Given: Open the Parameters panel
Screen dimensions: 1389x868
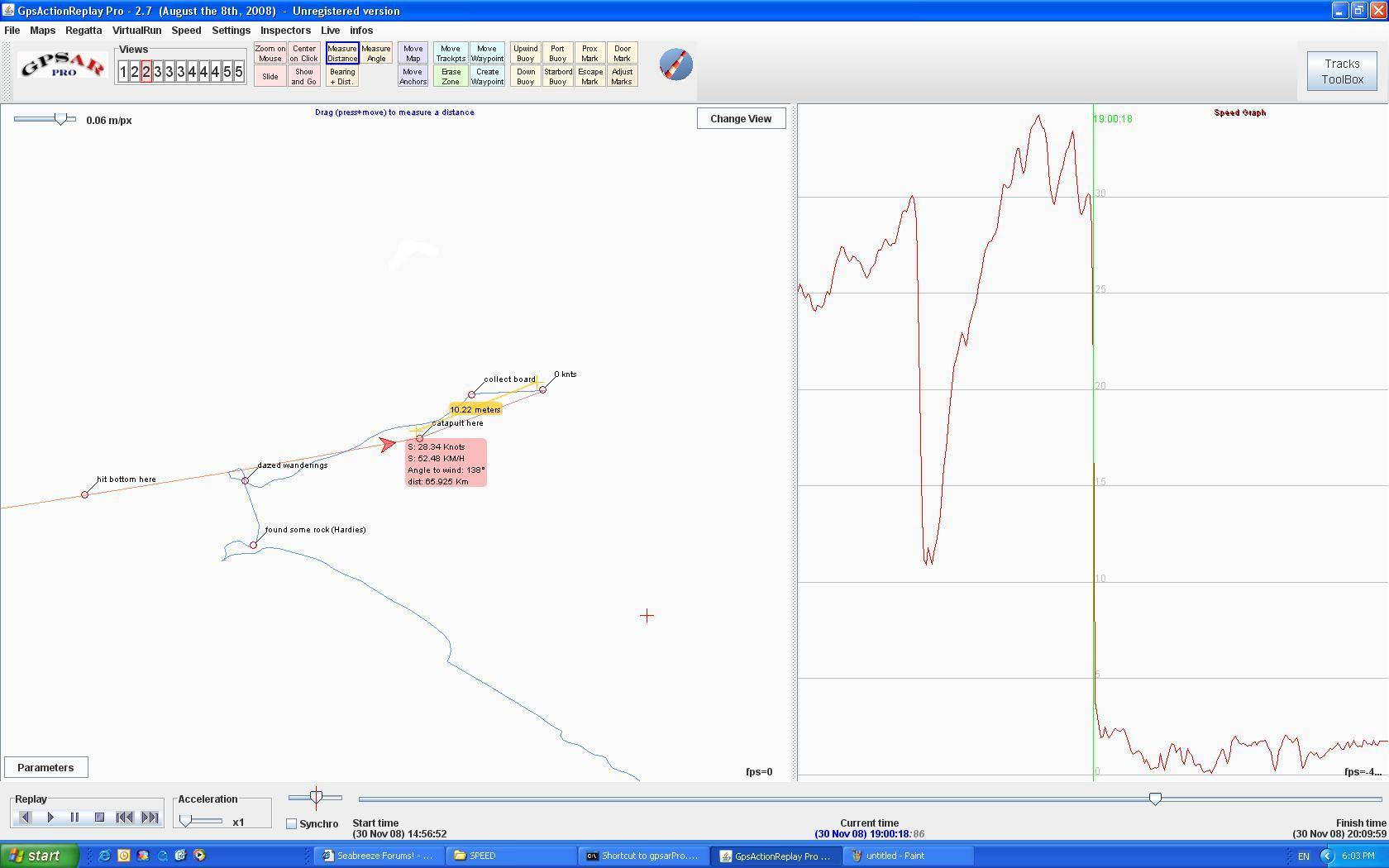Looking at the screenshot, I should 45,767.
